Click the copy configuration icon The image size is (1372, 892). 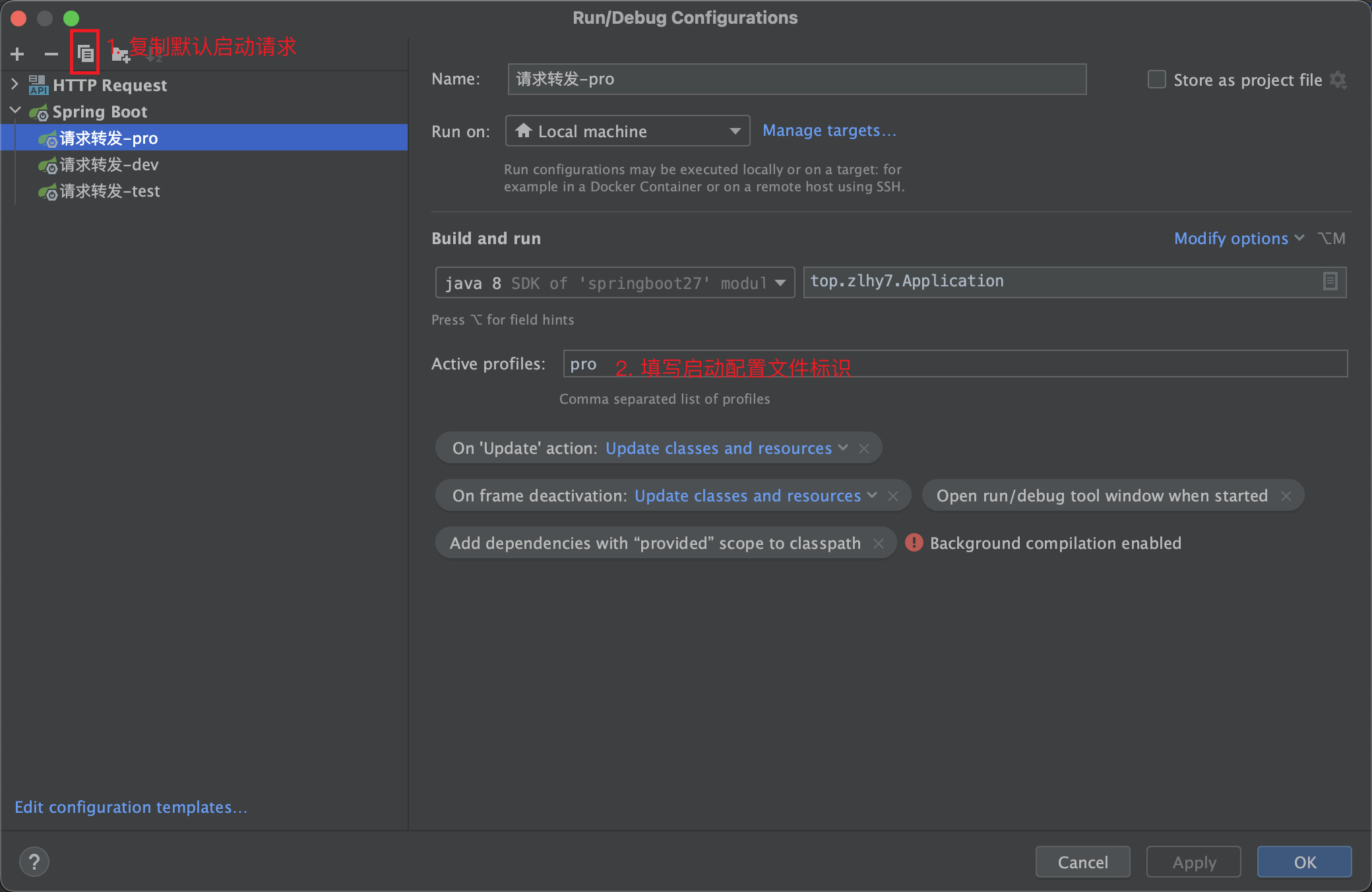(85, 53)
